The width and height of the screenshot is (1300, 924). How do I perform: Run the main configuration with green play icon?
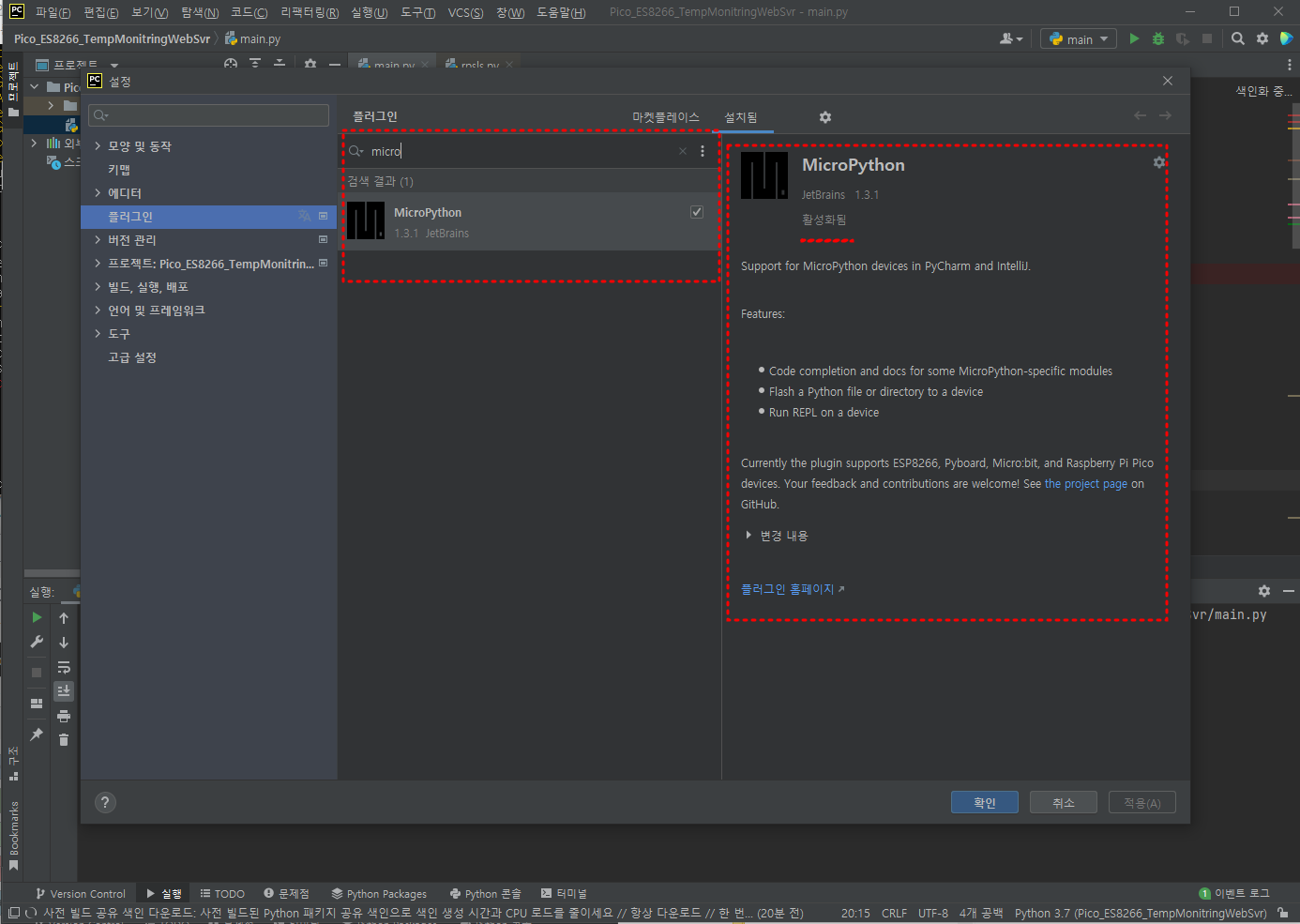click(1134, 38)
